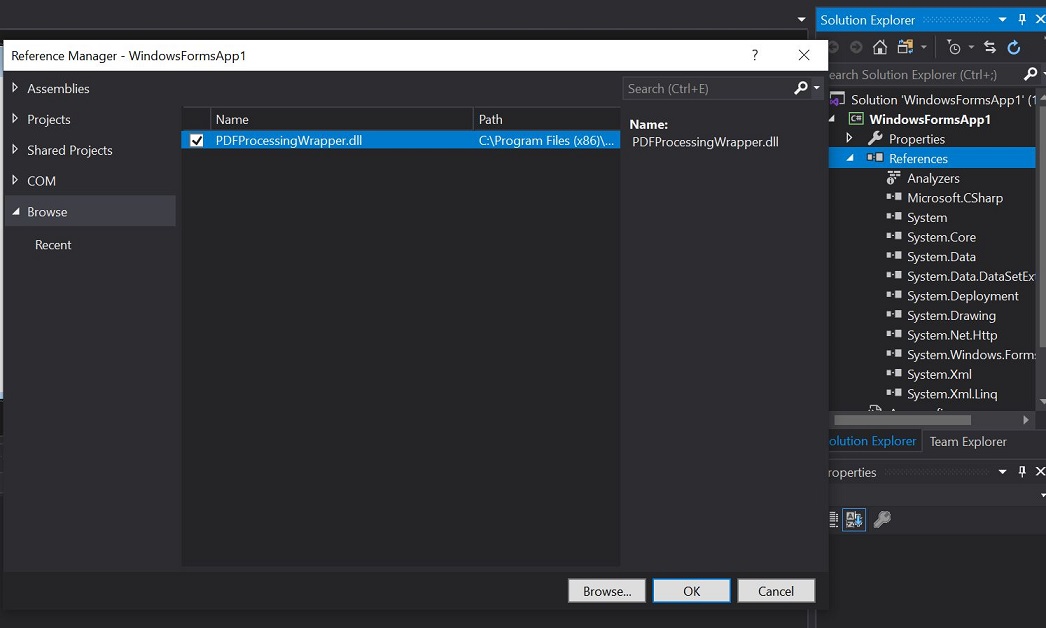Click the Browse... button

click(606, 591)
